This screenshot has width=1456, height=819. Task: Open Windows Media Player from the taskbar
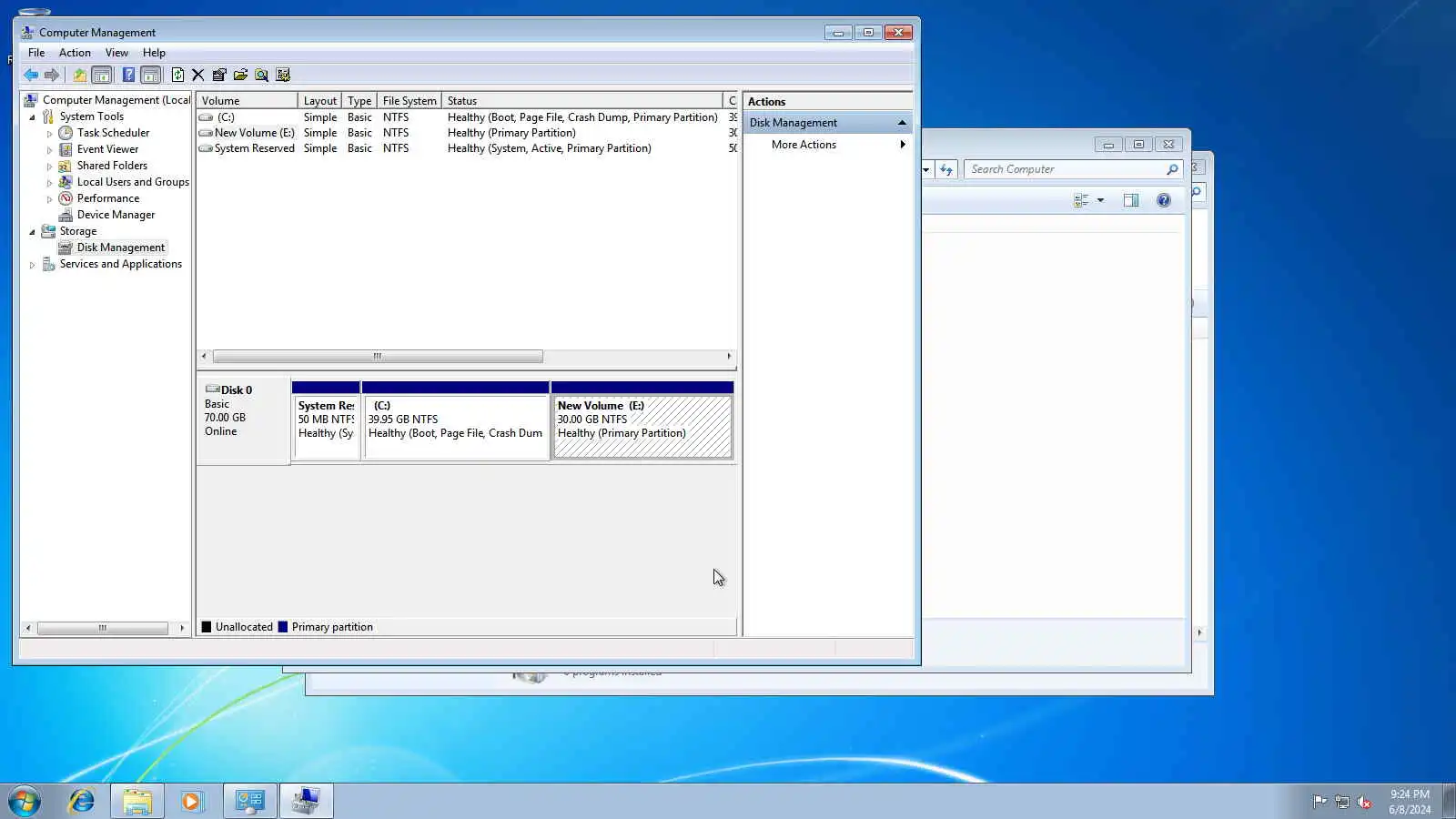tap(192, 801)
